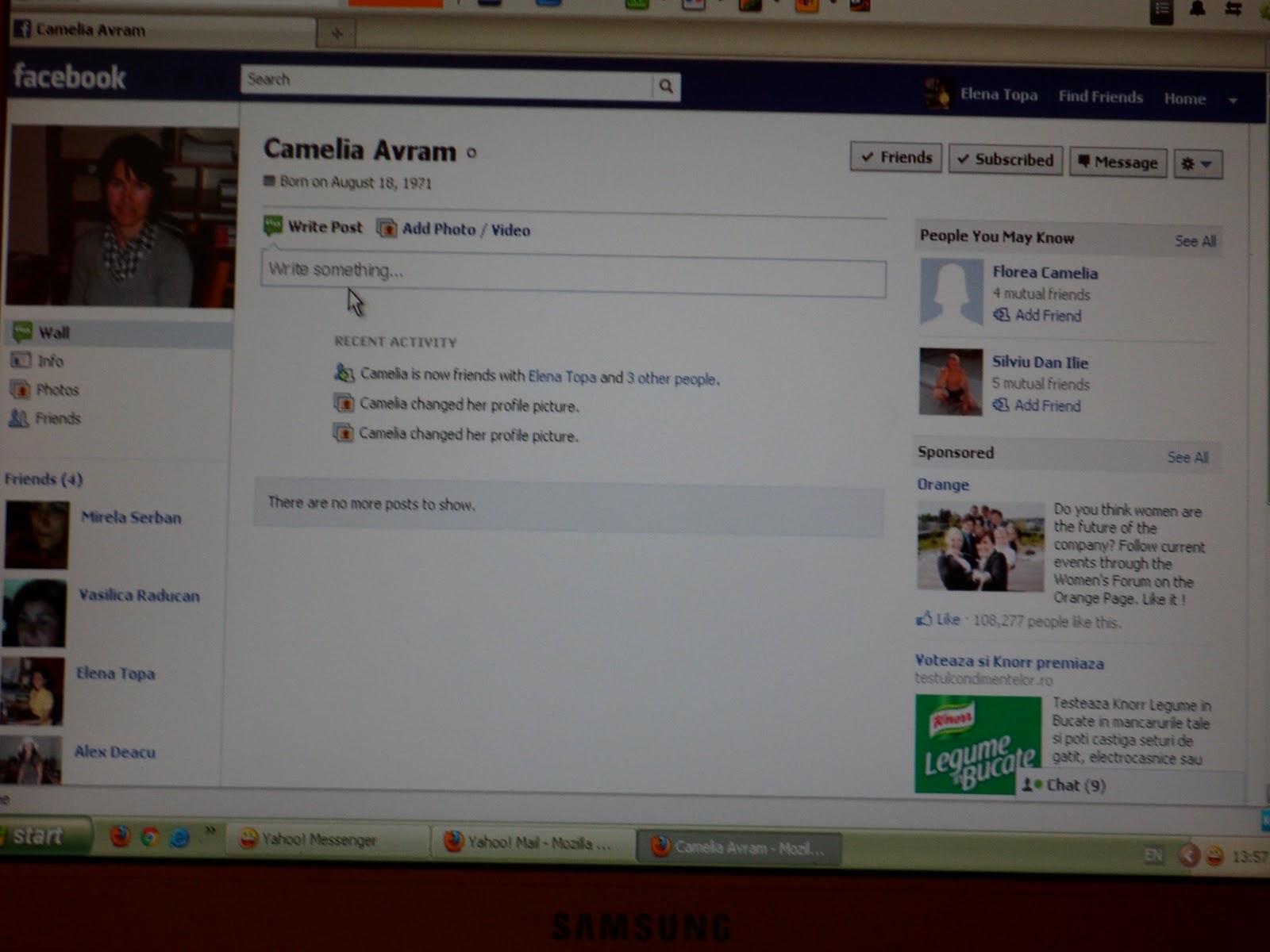Launch Chrome from quick launch
Screen dimensions: 1270x952
tap(150, 837)
